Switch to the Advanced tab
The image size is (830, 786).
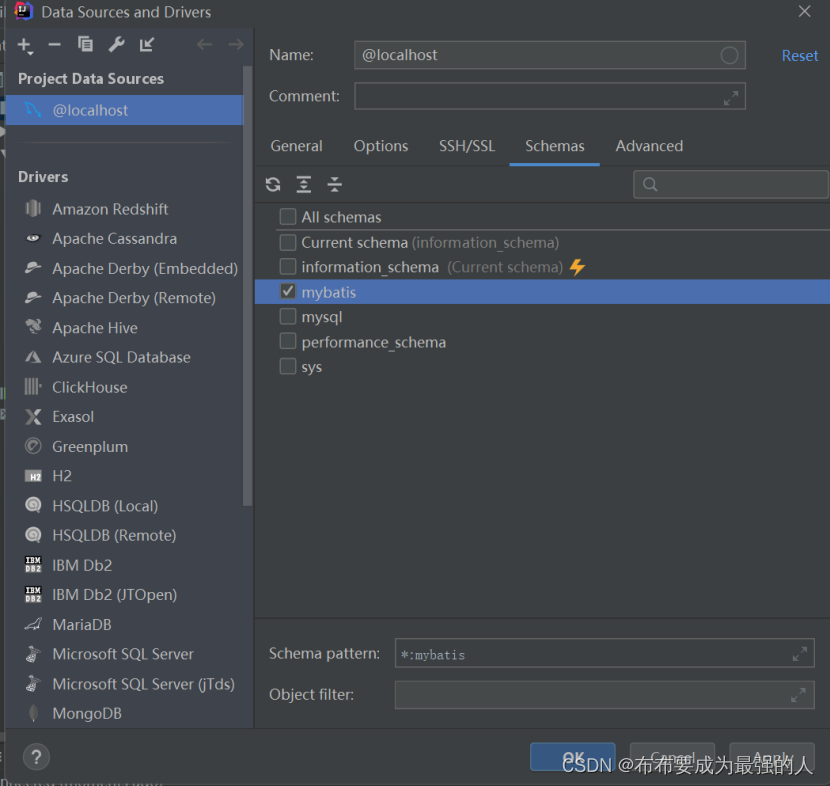pyautogui.click(x=649, y=146)
